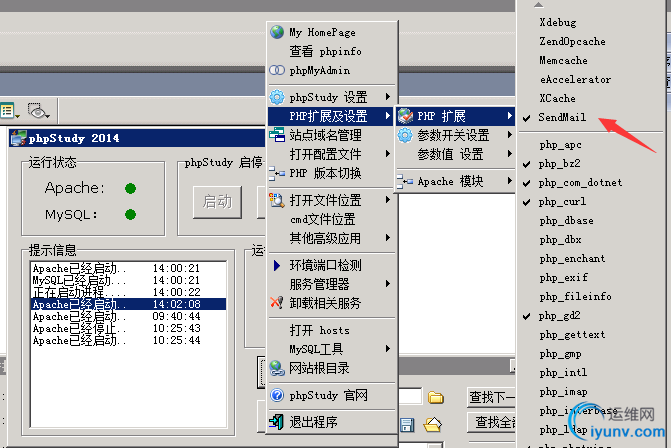Viewport: 671px width, 448px height.
Task: Click the 站点域名管理 icon
Action: [x=277, y=135]
